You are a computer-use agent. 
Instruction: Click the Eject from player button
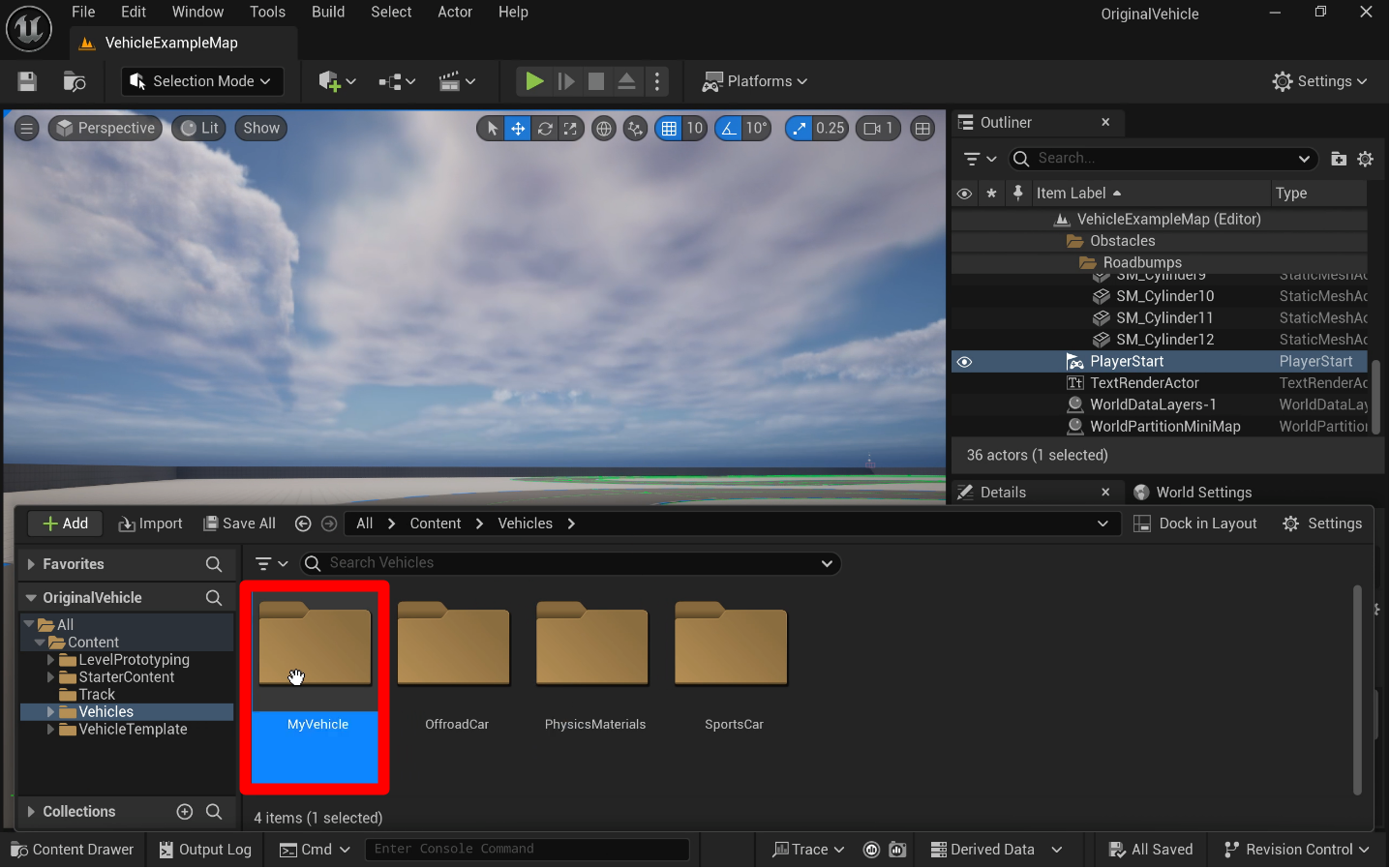point(626,81)
